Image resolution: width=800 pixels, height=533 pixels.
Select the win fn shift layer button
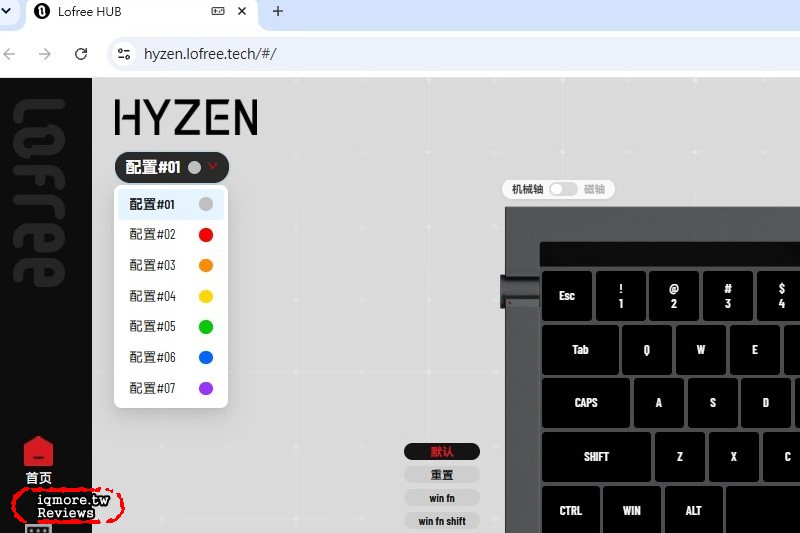(x=442, y=521)
